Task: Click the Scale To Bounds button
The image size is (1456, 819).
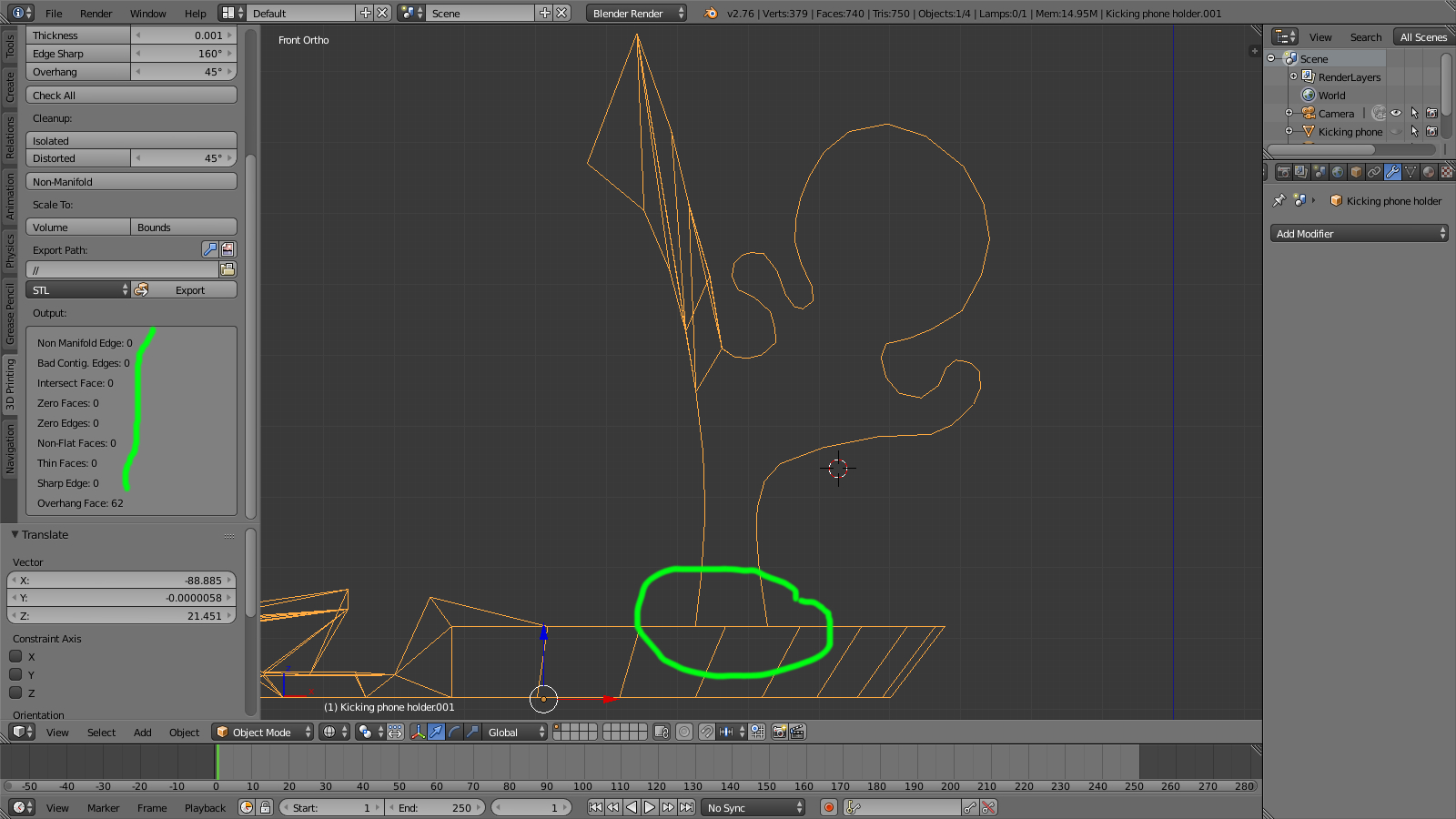Action: (x=184, y=227)
